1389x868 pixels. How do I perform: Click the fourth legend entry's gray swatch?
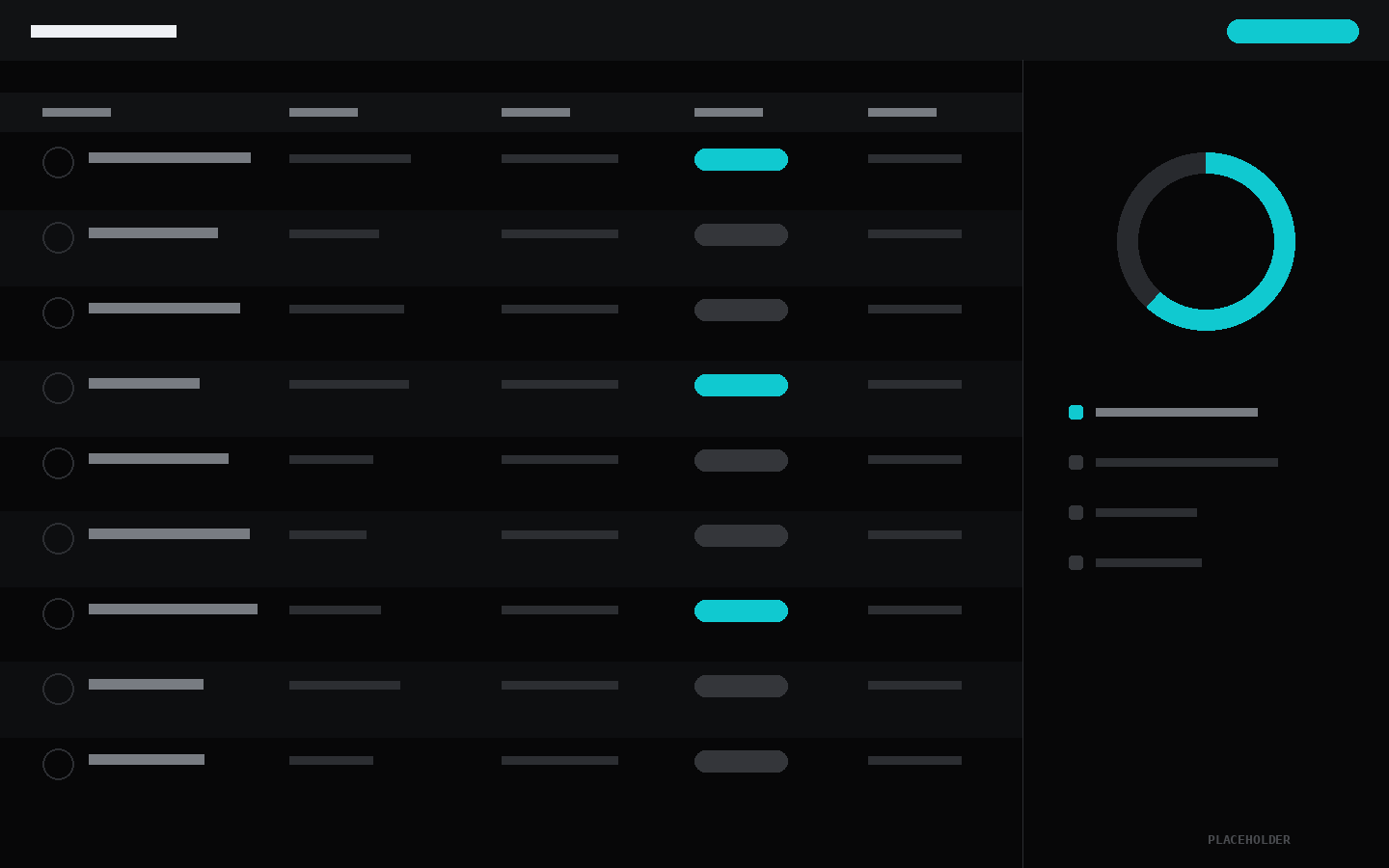pos(1076,562)
